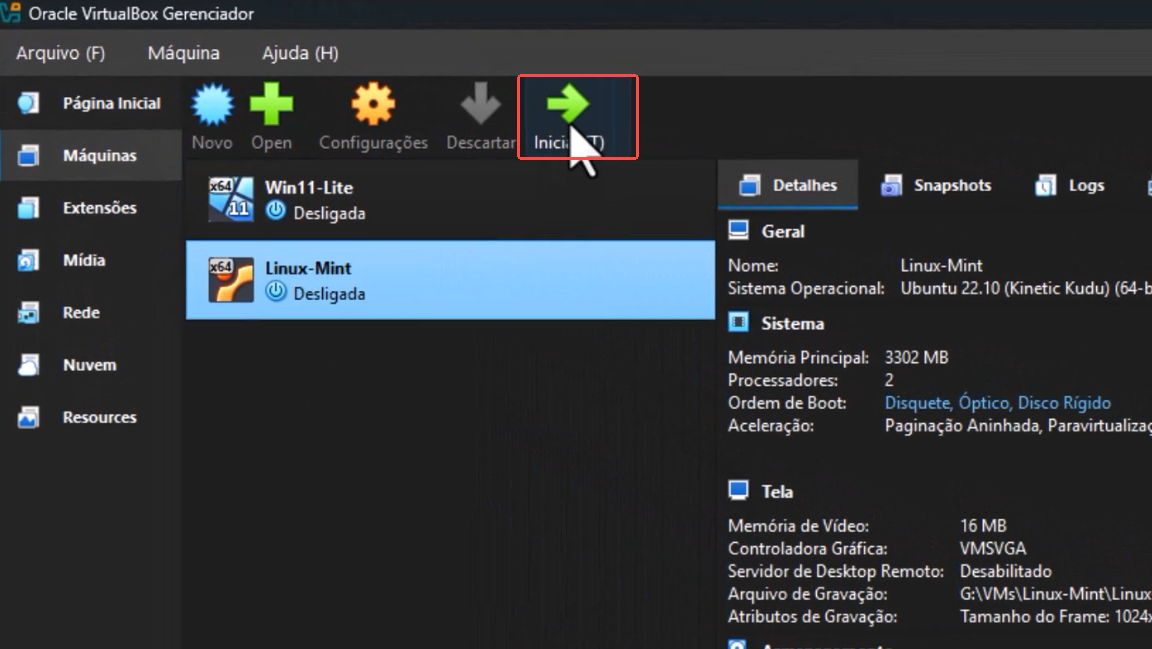This screenshot has height=649, width=1152.
Task: Click the Desabilitado remote desktop value
Action: point(1005,571)
